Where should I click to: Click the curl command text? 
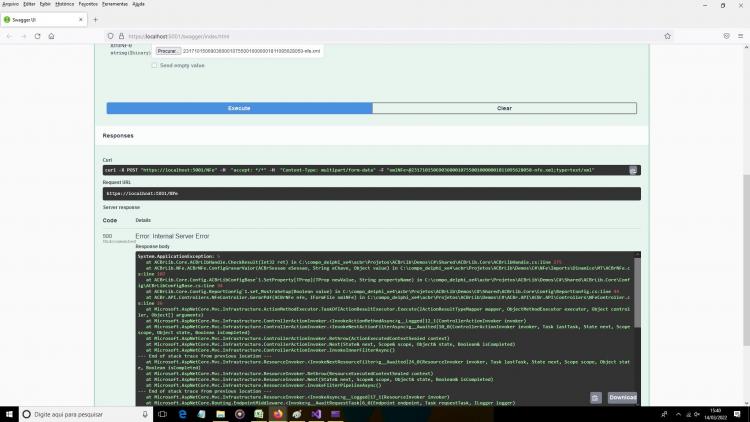[x=350, y=170]
